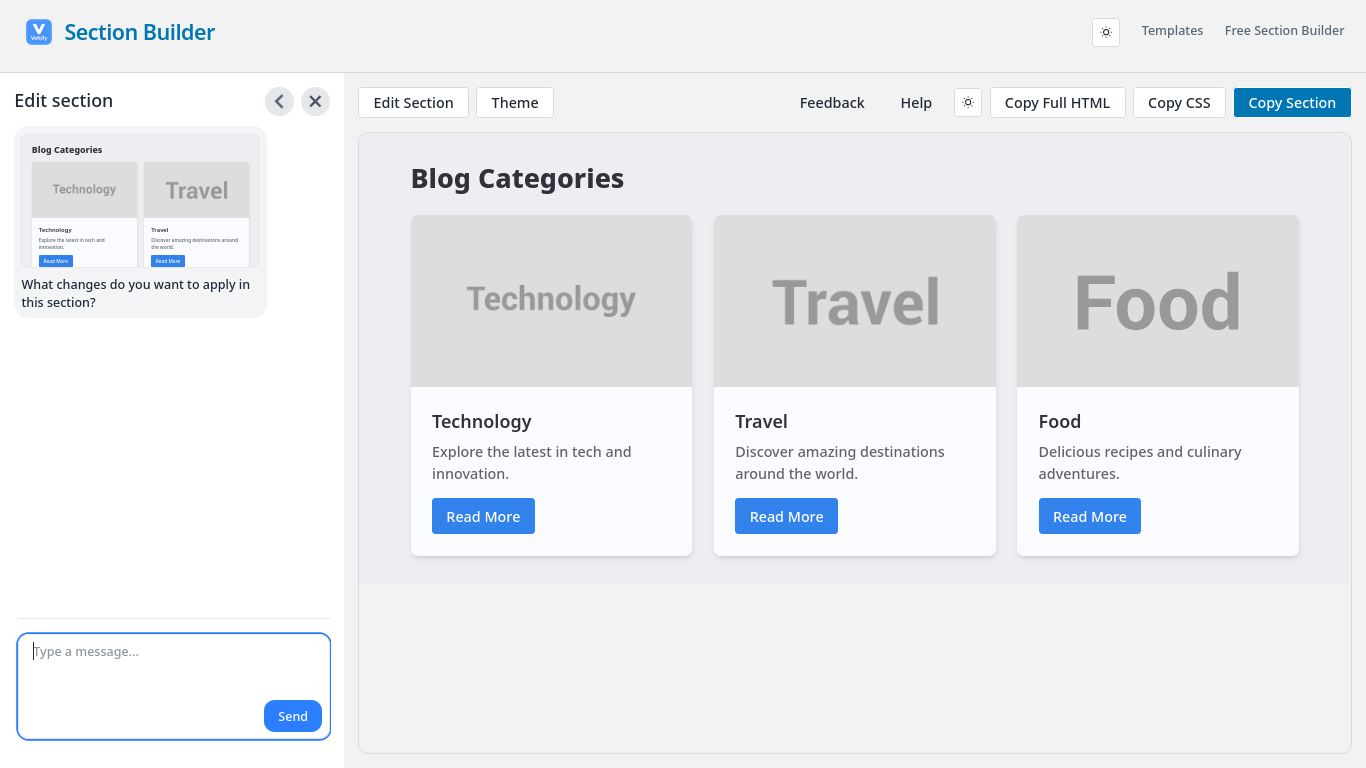The width and height of the screenshot is (1366, 768).
Task: Go to Free Section Builder
Action: [x=1284, y=31]
